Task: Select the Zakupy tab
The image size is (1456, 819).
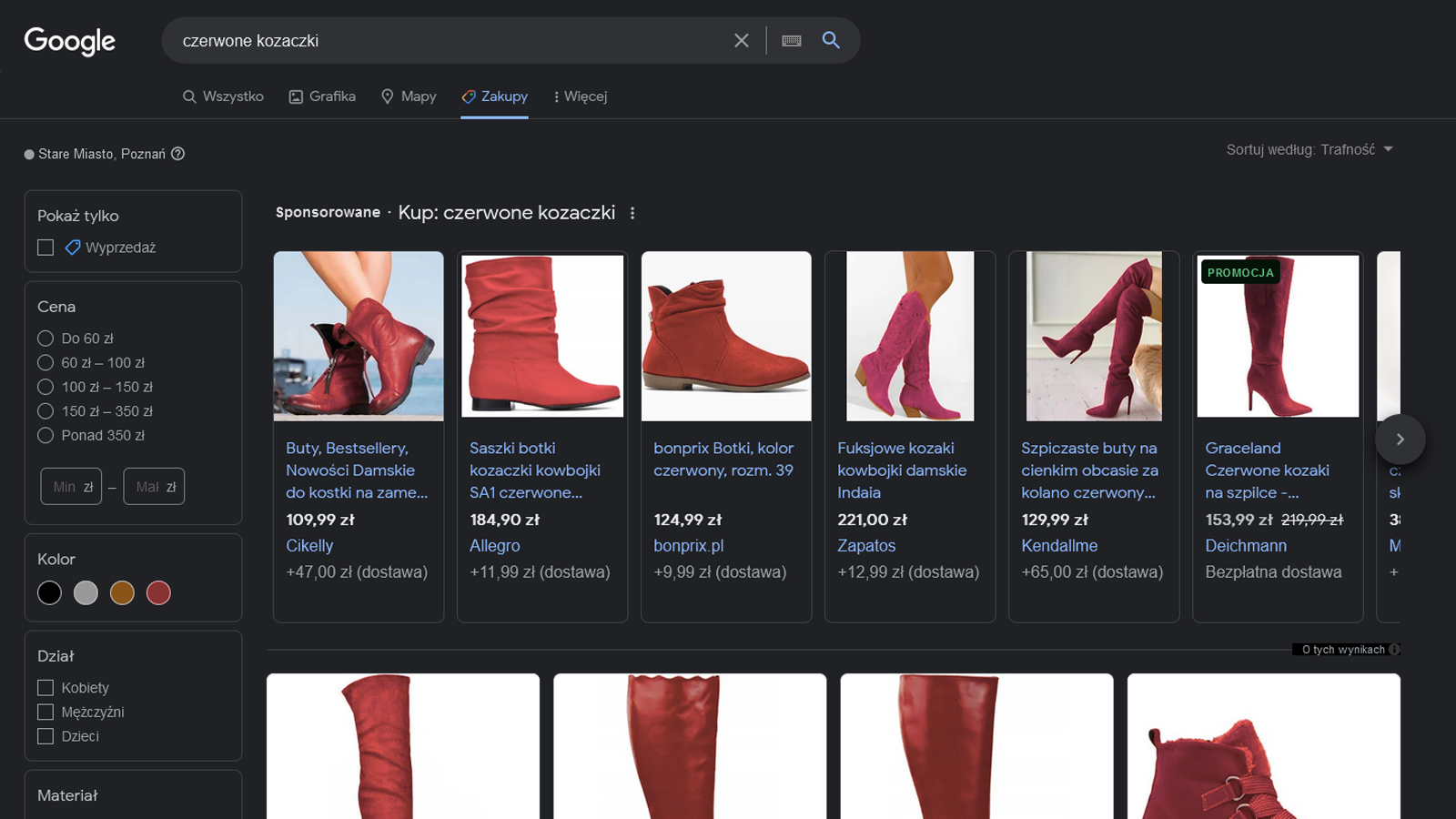Action: pos(494,96)
